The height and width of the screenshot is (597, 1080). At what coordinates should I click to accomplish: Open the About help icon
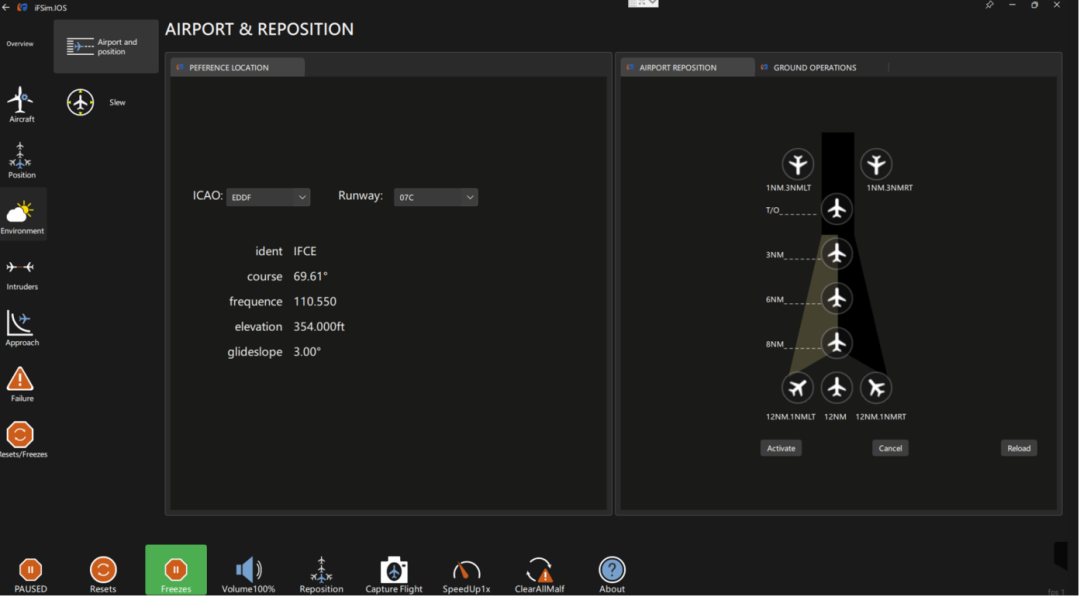point(612,572)
